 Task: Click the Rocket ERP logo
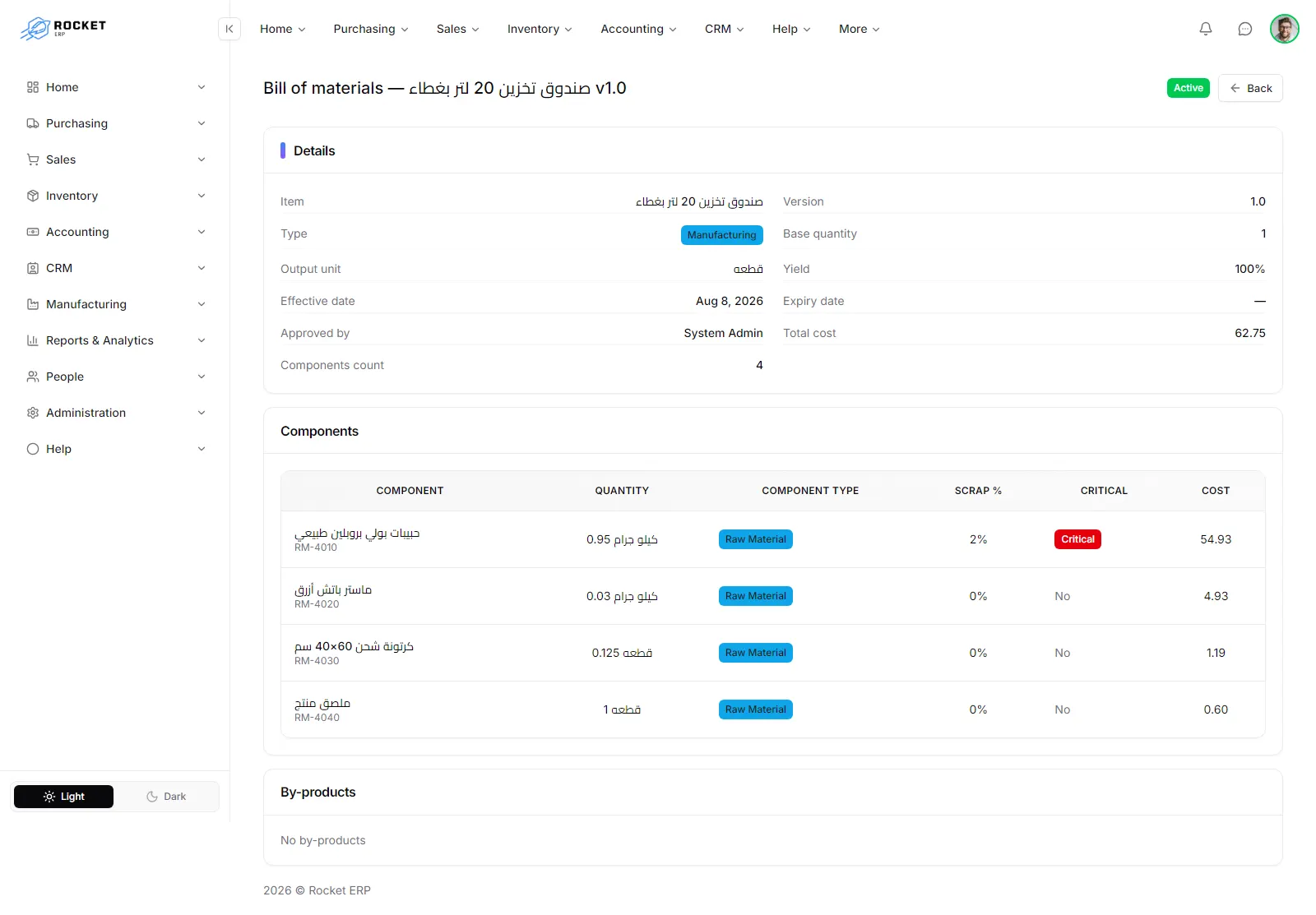[63, 29]
